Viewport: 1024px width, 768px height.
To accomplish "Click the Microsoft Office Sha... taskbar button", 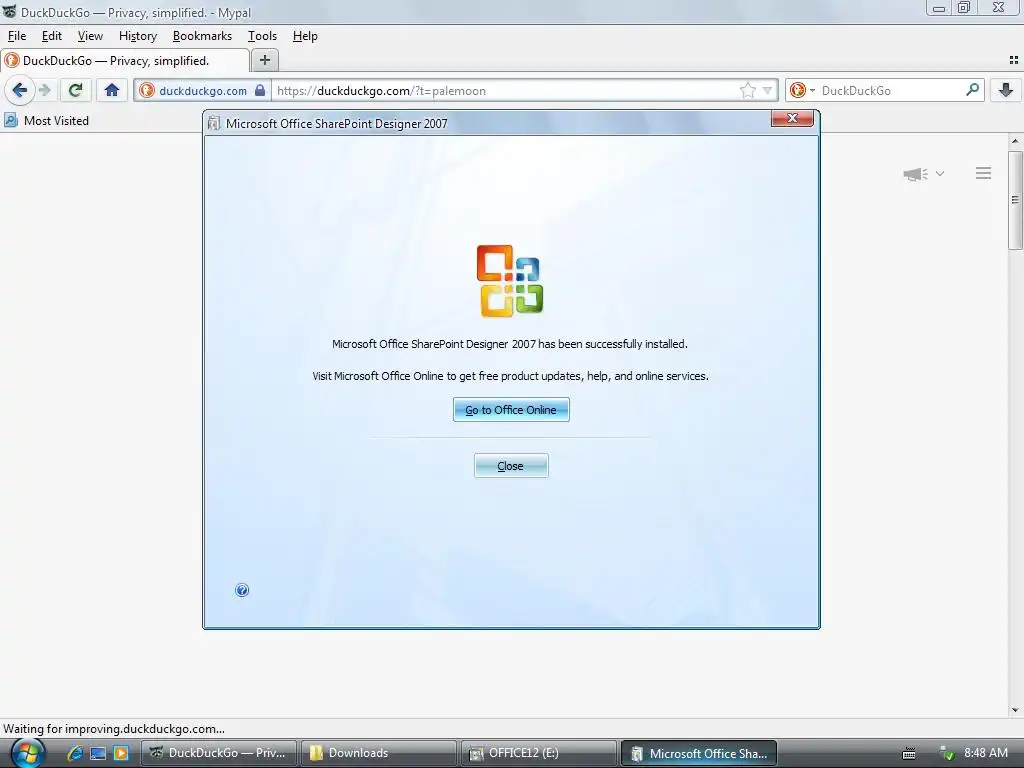I will tap(699, 753).
